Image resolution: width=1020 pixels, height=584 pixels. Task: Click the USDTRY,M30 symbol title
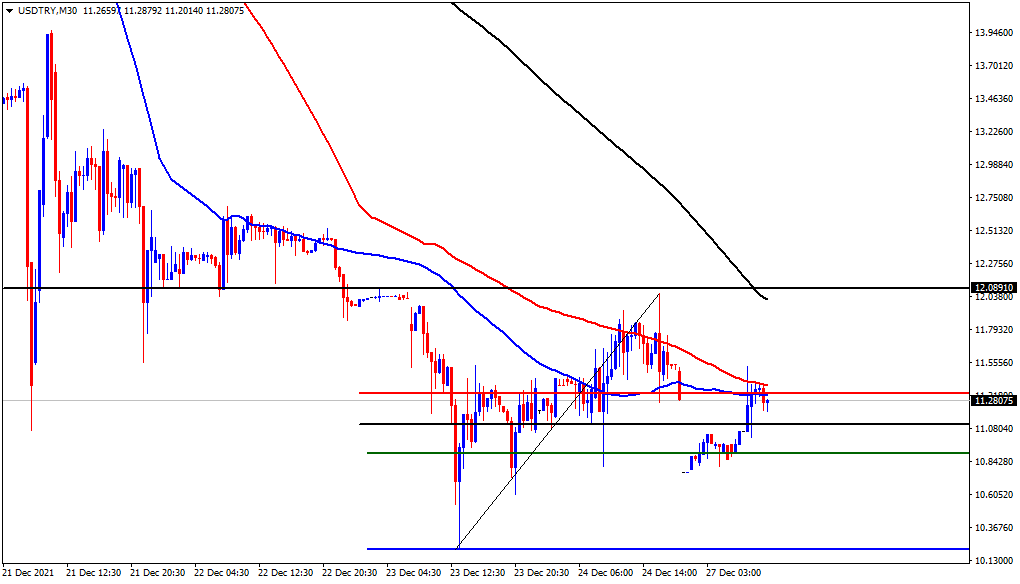(x=47, y=10)
